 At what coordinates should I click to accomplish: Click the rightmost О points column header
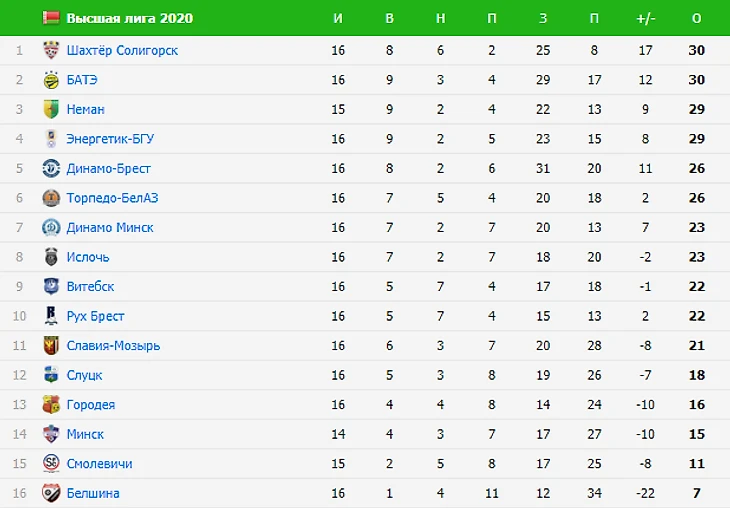click(x=696, y=18)
